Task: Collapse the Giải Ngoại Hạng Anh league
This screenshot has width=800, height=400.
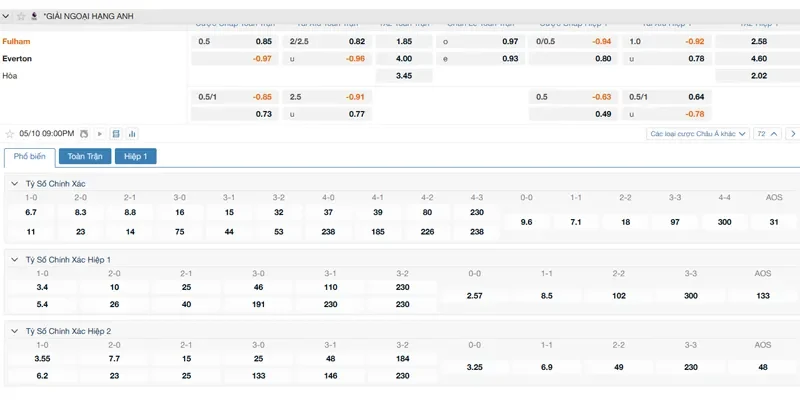Action: coord(7,16)
